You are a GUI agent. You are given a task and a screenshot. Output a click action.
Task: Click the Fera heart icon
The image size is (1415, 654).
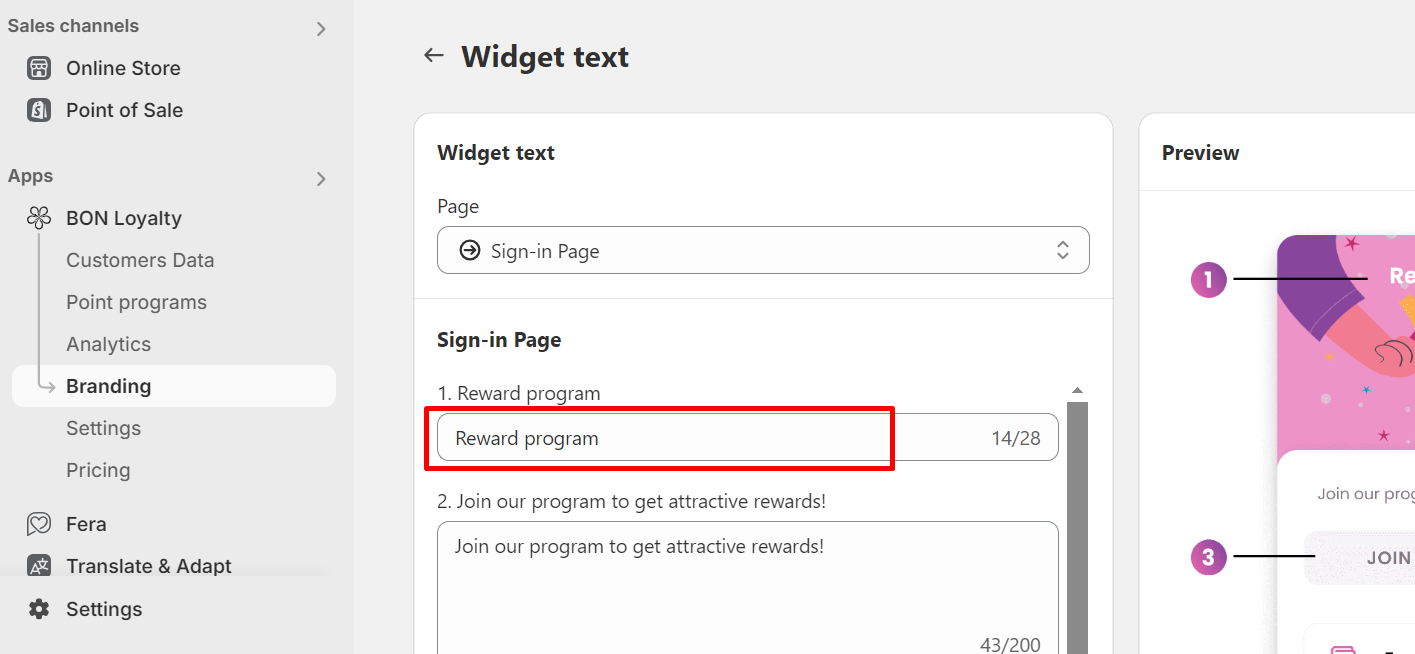click(39, 524)
